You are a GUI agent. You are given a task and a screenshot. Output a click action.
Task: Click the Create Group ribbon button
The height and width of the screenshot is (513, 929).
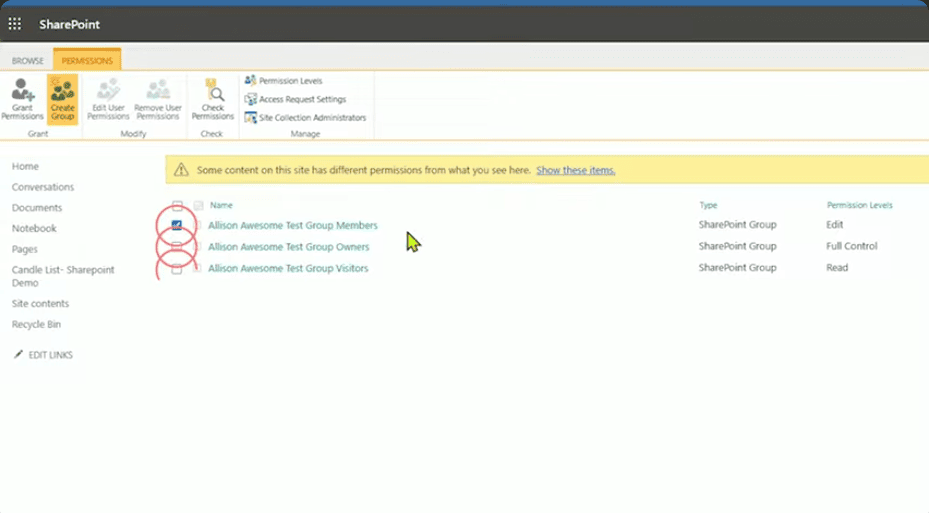click(x=62, y=99)
